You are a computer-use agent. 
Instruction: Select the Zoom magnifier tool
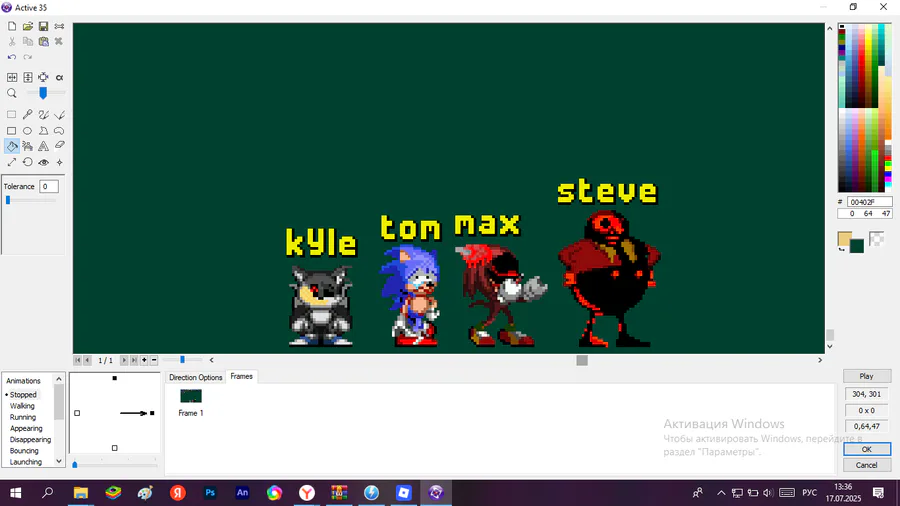coord(11,93)
